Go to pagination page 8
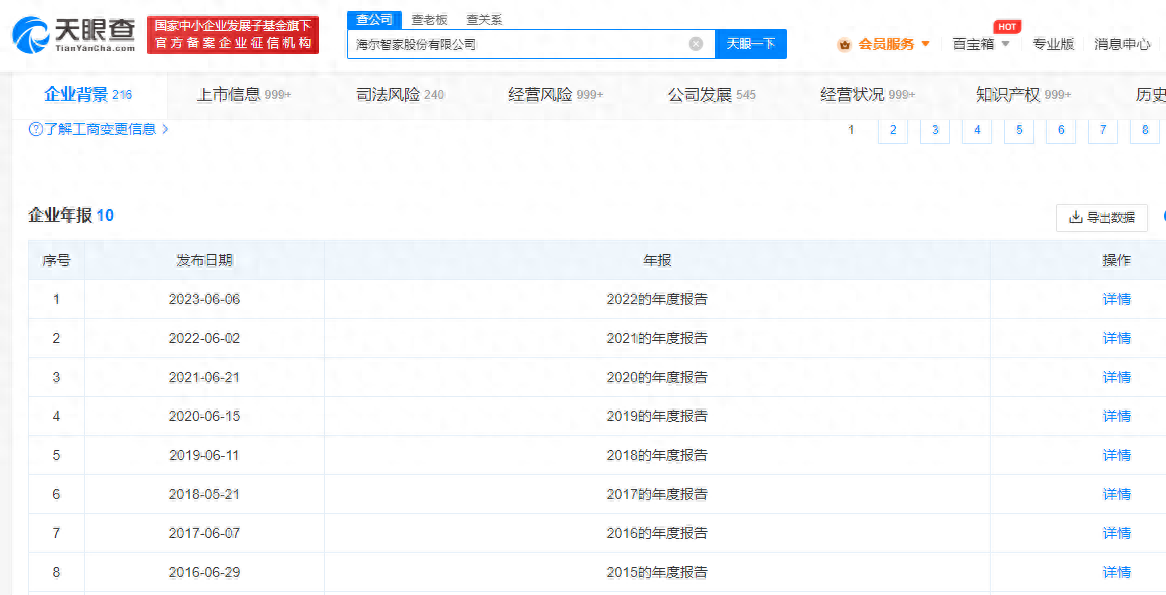 click(x=1145, y=129)
